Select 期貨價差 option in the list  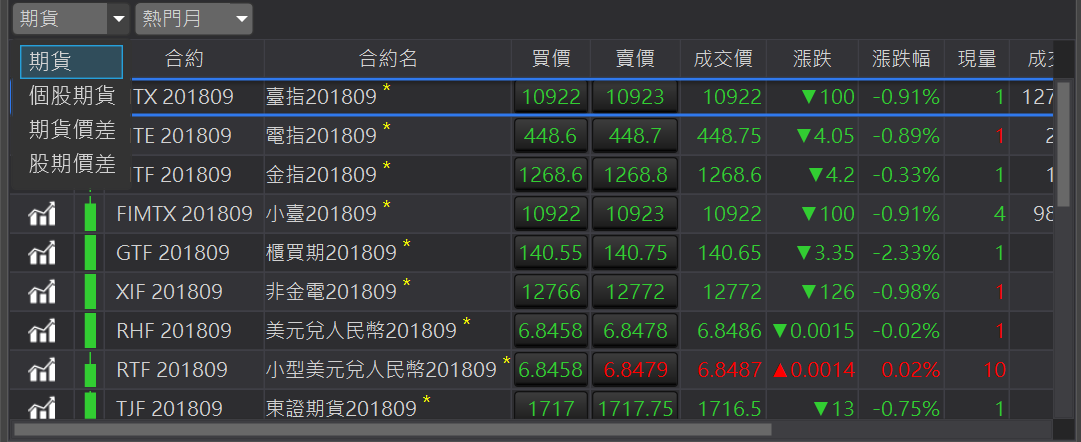[71, 131]
